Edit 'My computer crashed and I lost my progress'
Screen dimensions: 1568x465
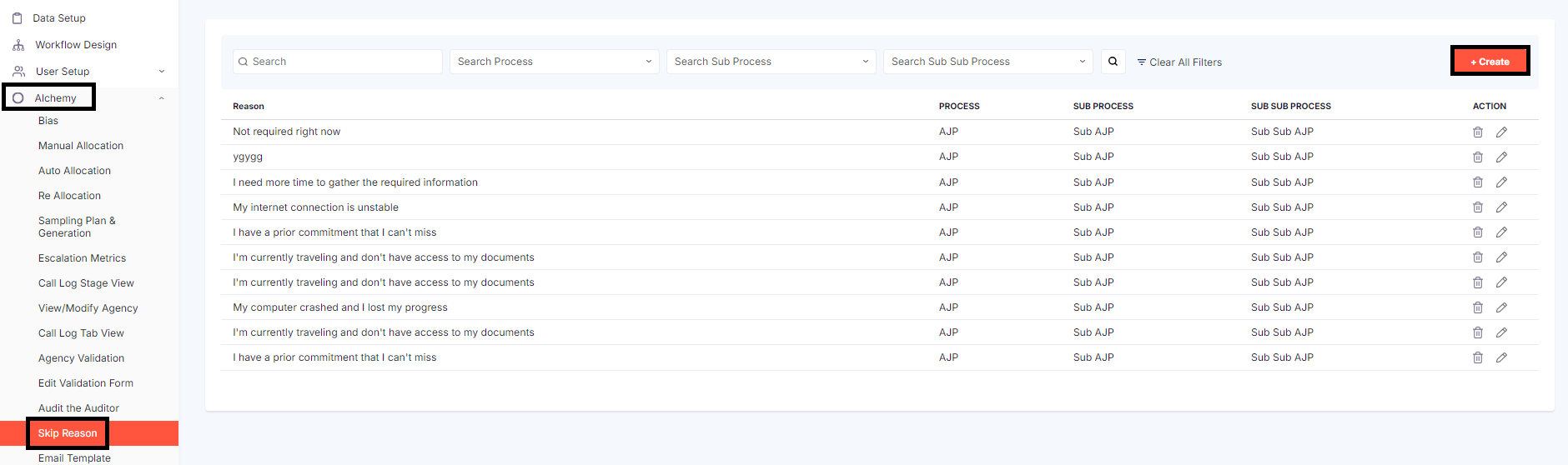(x=1501, y=307)
